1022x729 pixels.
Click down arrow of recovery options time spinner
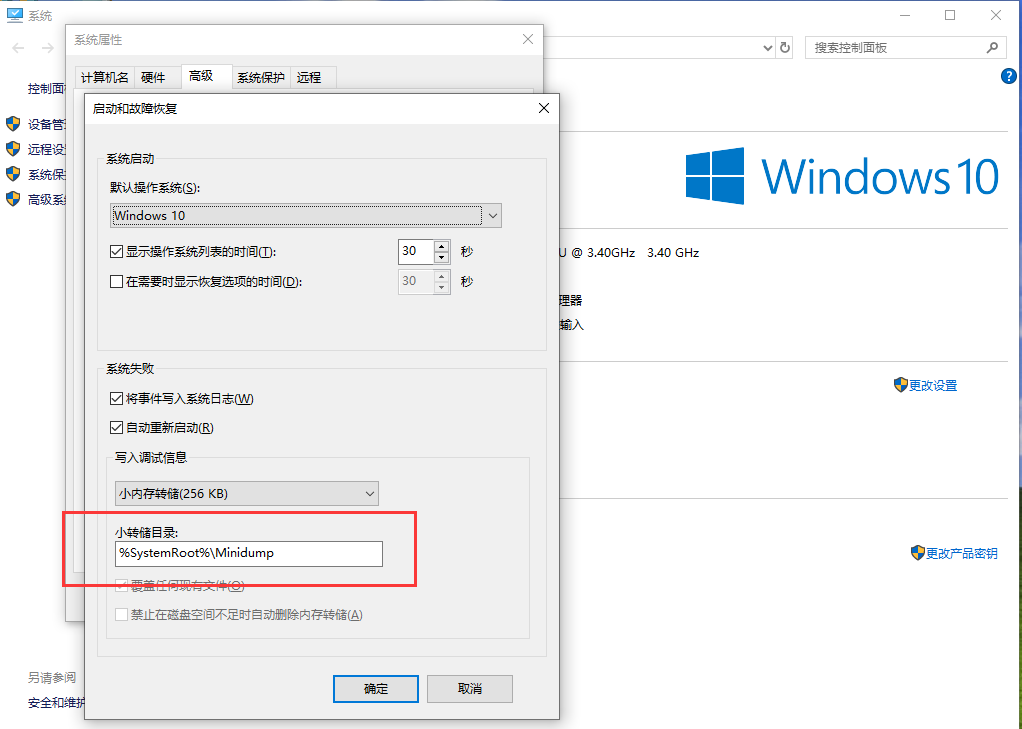coord(442,288)
